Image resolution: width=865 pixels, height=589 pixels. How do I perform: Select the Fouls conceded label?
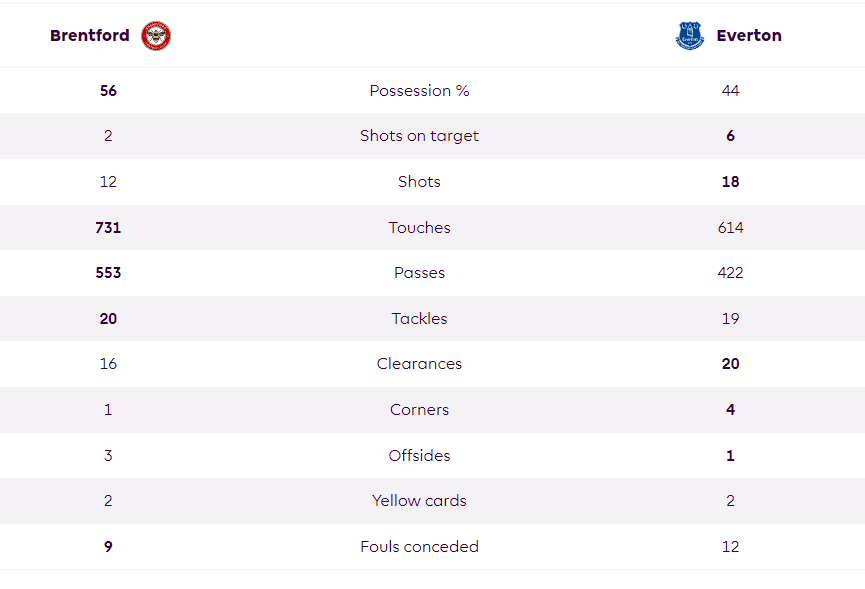(x=419, y=546)
